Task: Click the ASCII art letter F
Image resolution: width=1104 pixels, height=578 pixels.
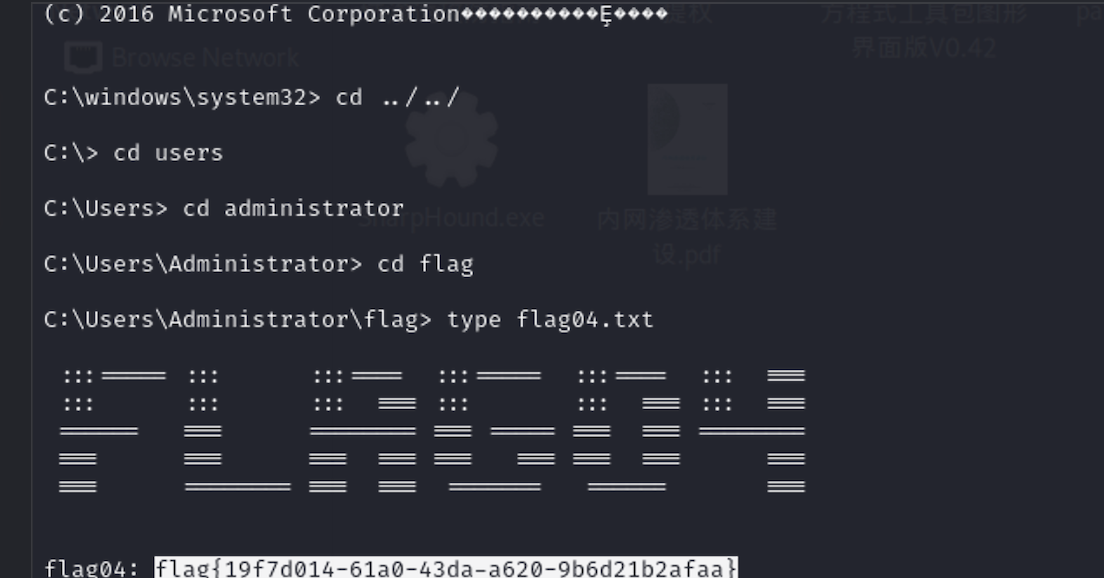Action: point(113,431)
